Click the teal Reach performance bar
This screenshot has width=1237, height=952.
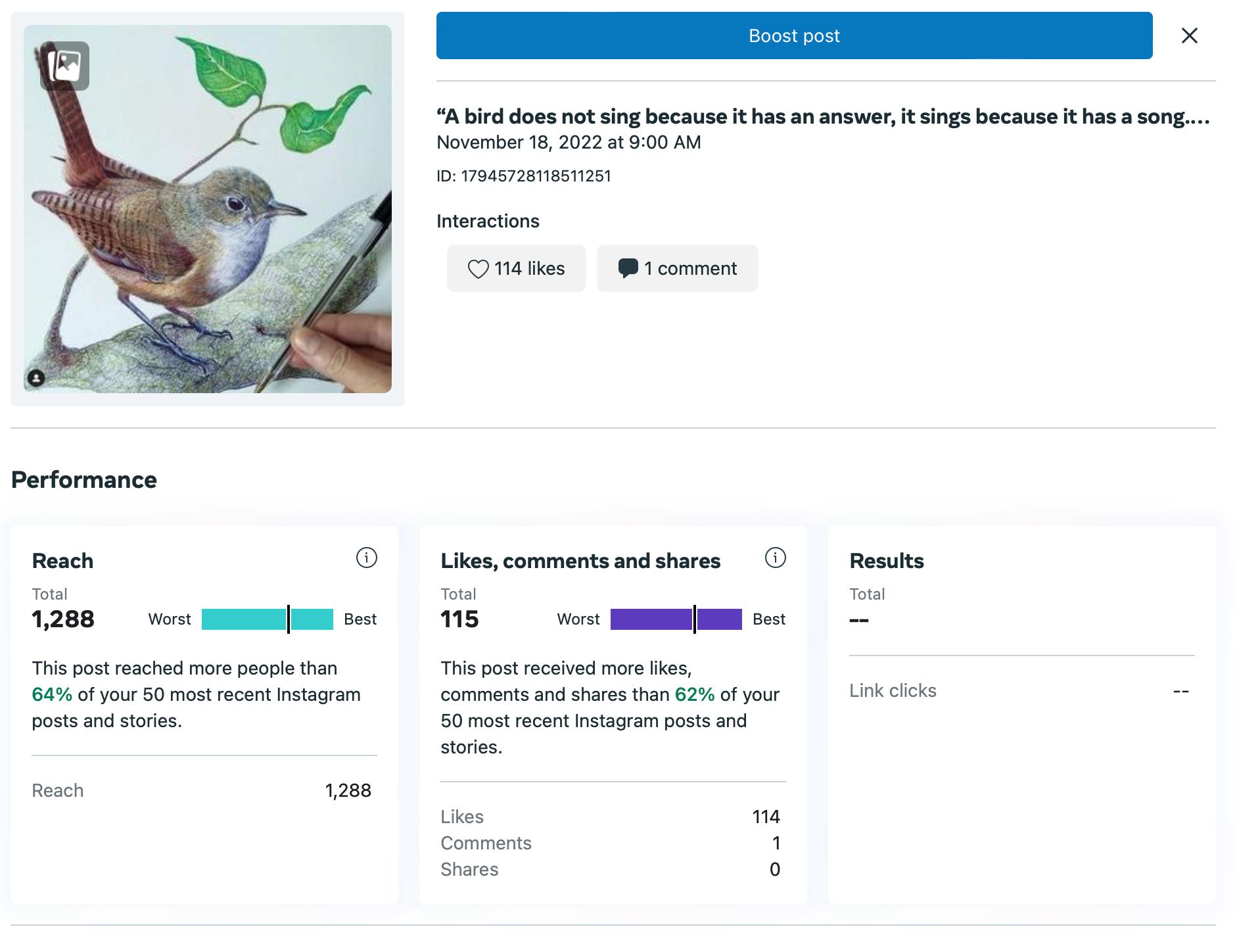click(267, 619)
